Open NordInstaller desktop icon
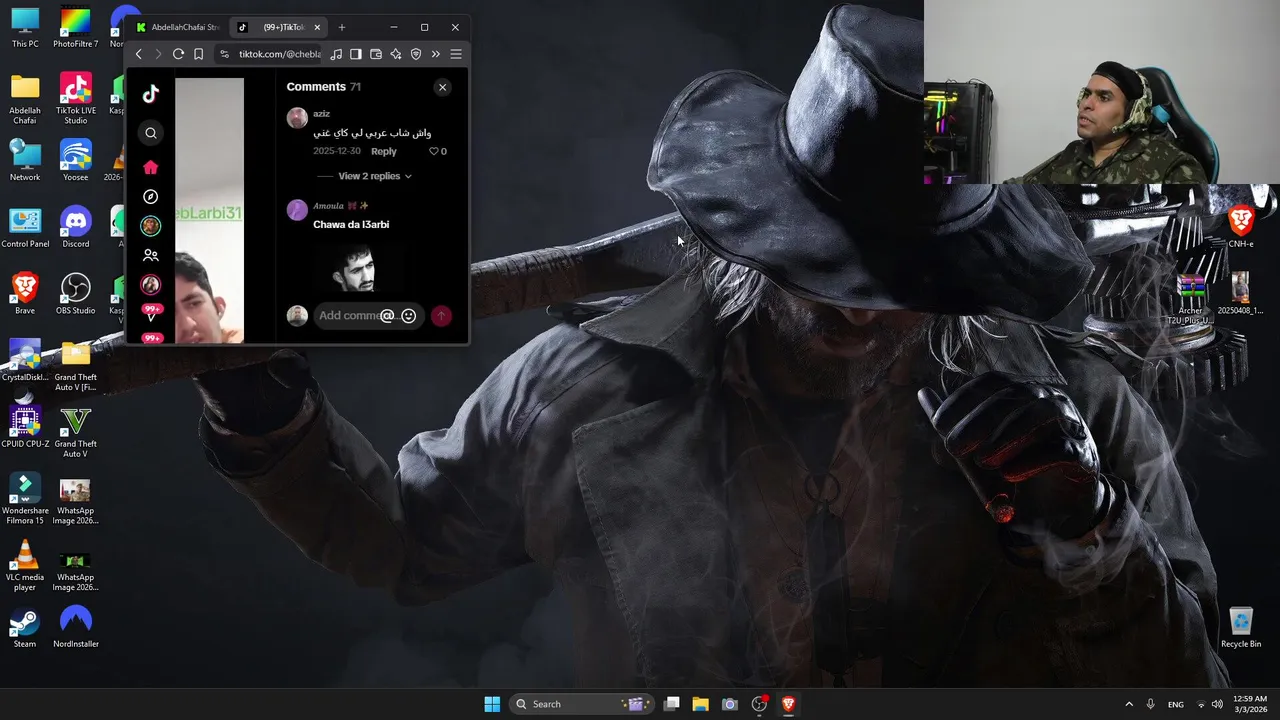 (x=75, y=628)
